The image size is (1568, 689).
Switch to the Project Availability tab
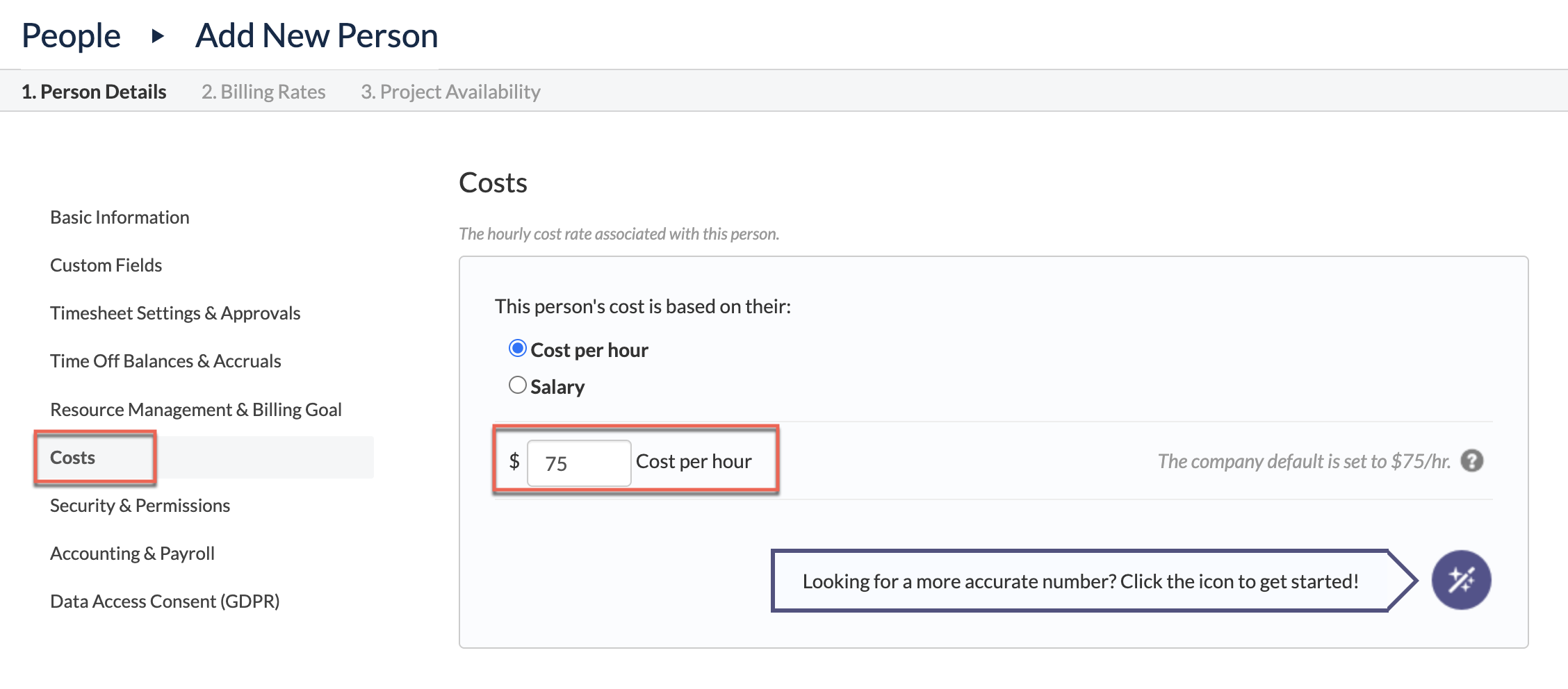[x=450, y=92]
